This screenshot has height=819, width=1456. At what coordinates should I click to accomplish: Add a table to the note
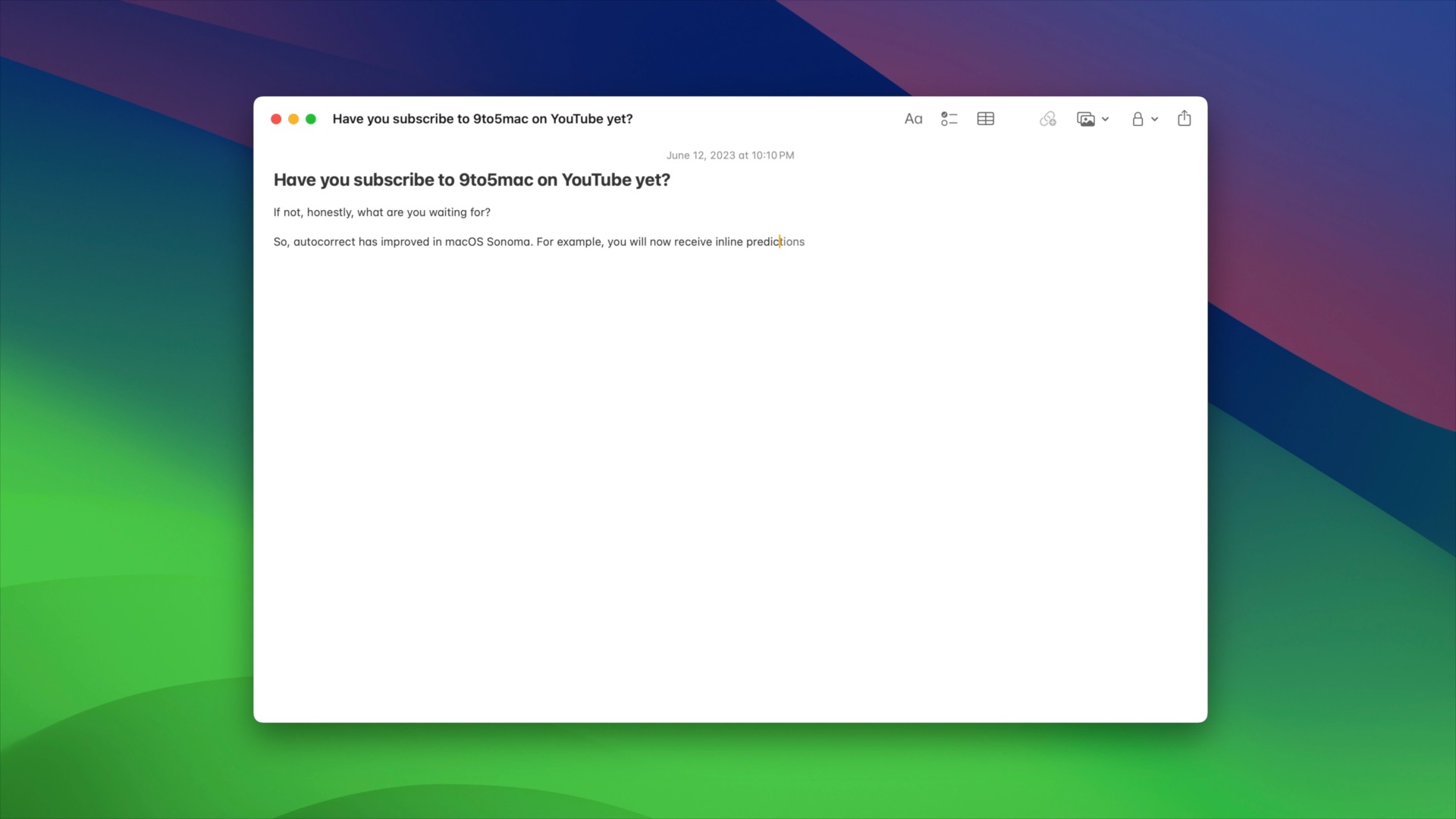pyautogui.click(x=985, y=119)
